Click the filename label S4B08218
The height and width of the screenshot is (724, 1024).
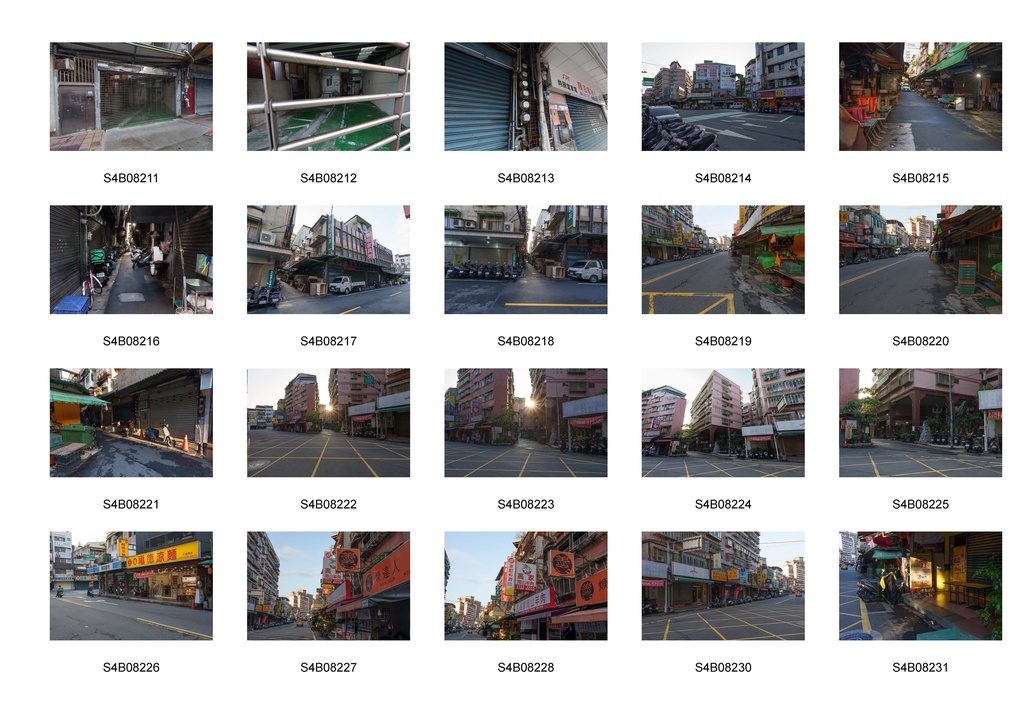point(526,341)
